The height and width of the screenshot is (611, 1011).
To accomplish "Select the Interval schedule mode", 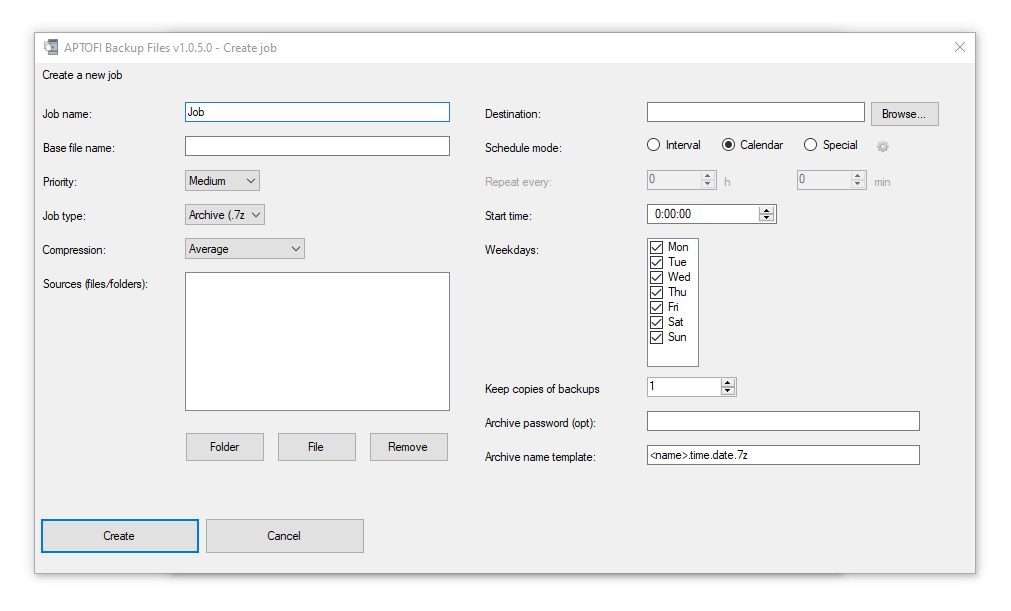I will tap(654, 145).
